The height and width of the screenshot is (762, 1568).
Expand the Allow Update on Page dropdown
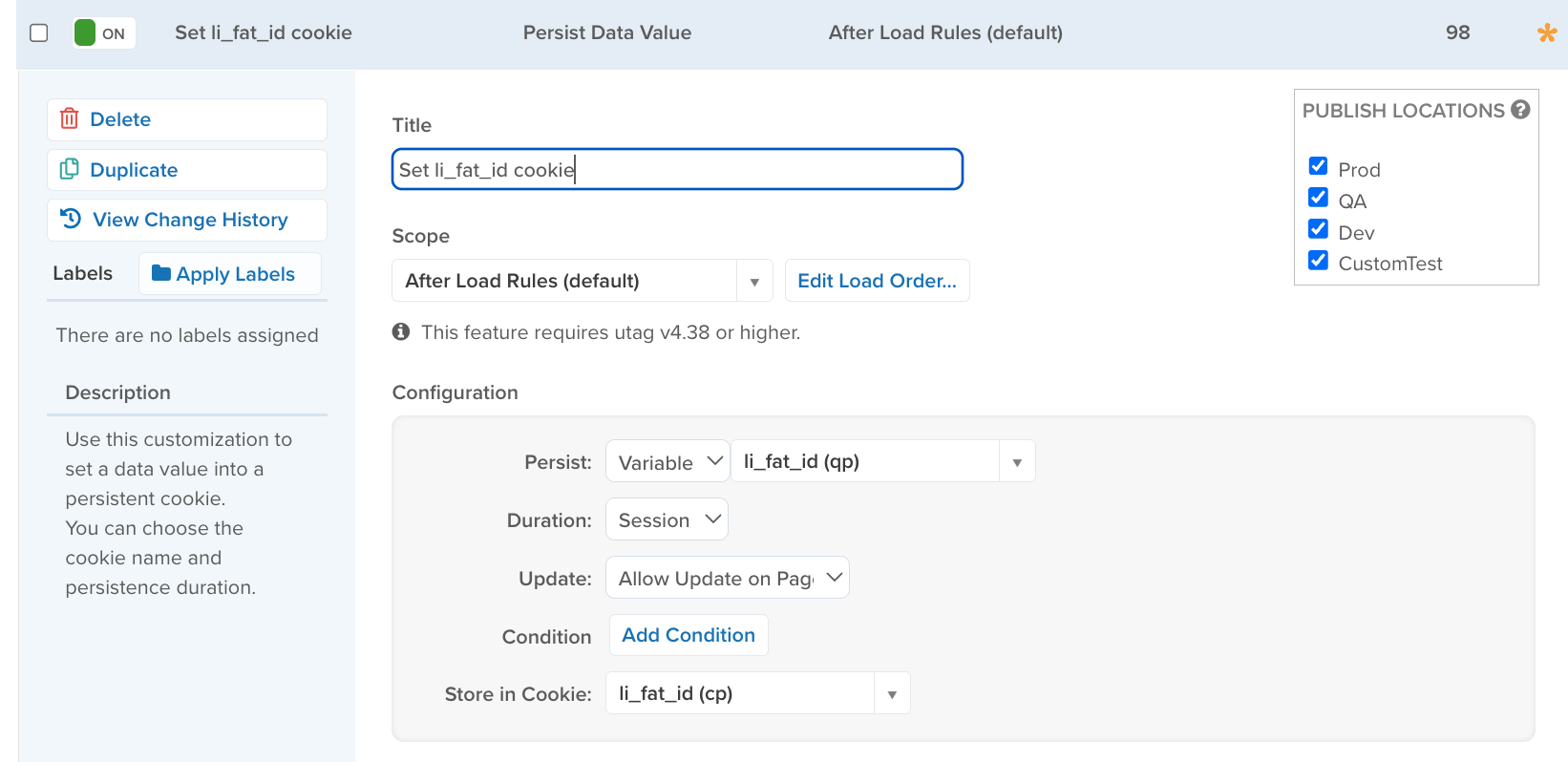[x=727, y=579]
